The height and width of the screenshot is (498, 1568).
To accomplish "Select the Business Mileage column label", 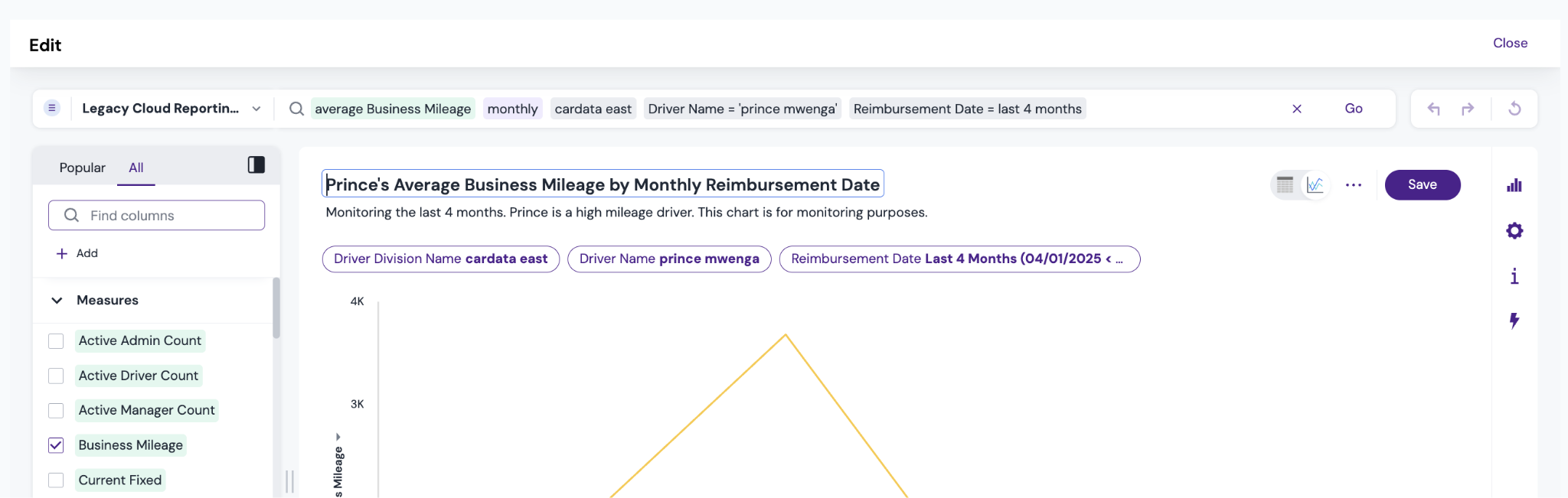I will 131,445.
